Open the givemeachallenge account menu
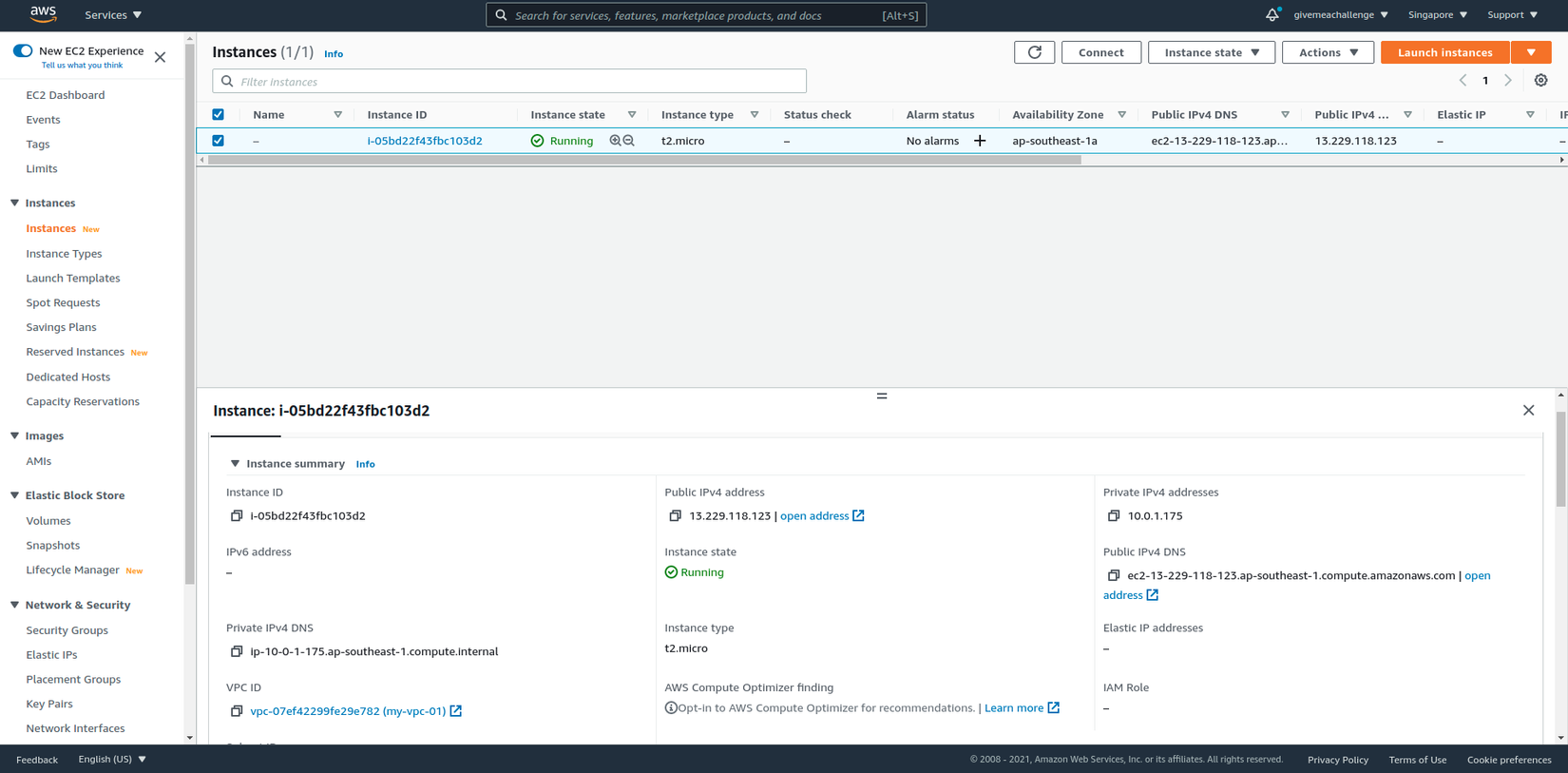The height and width of the screenshot is (773, 1568). [x=1341, y=15]
